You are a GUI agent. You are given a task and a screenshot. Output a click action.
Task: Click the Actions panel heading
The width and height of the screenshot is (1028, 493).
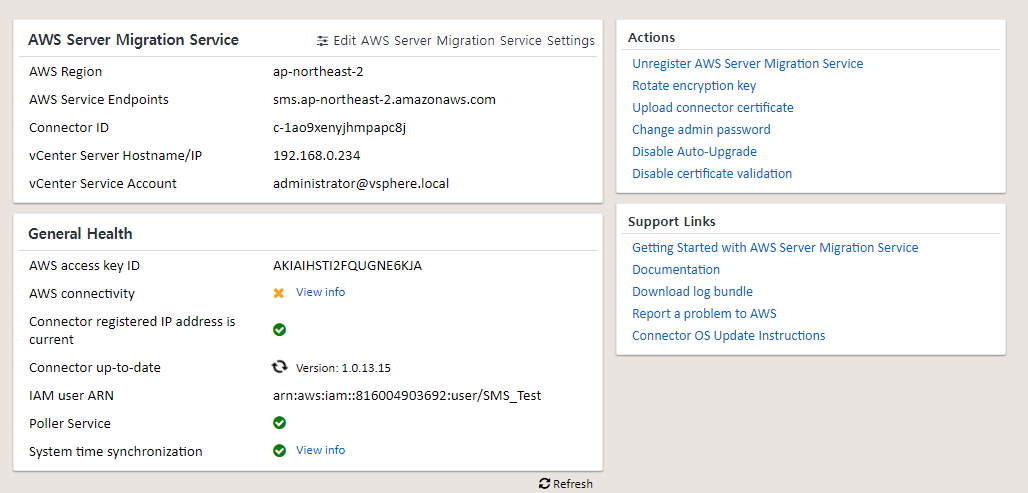point(652,37)
